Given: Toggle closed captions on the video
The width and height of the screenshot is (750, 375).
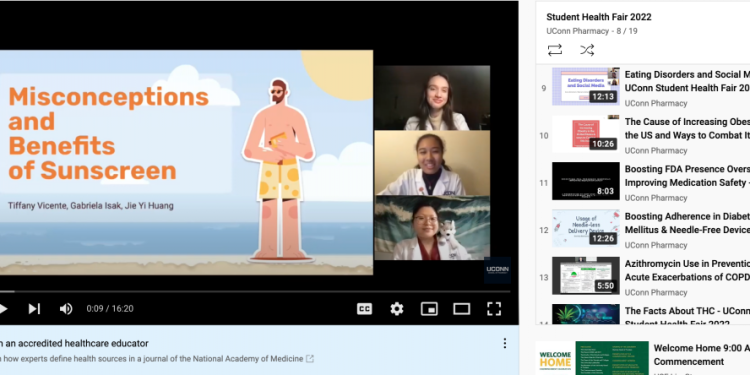Looking at the screenshot, I should coord(364,309).
